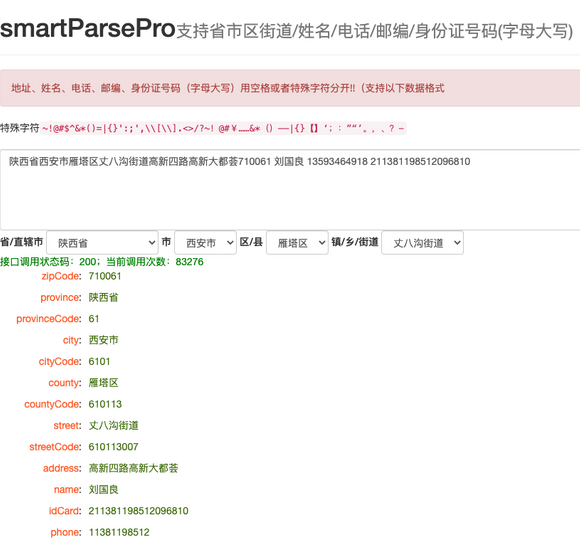Click the streetCode field label

[55, 447]
